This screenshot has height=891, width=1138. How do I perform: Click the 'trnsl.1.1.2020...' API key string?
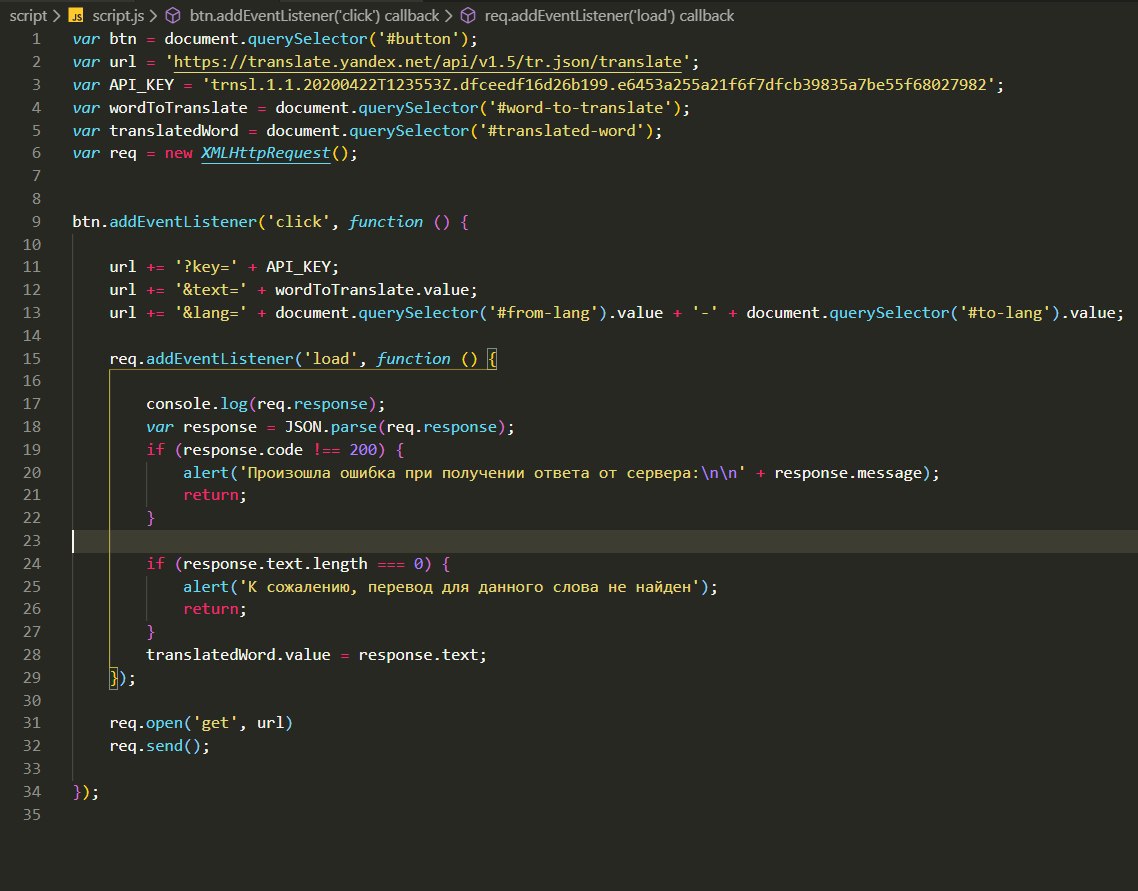point(598,85)
